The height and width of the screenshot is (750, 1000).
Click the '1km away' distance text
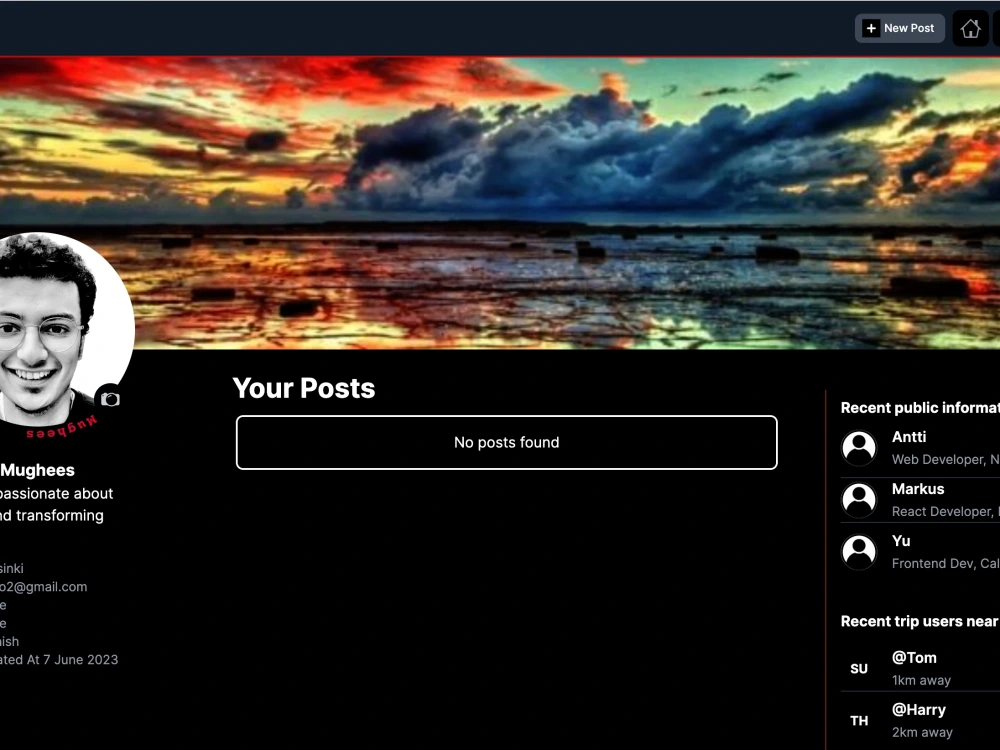(921, 680)
